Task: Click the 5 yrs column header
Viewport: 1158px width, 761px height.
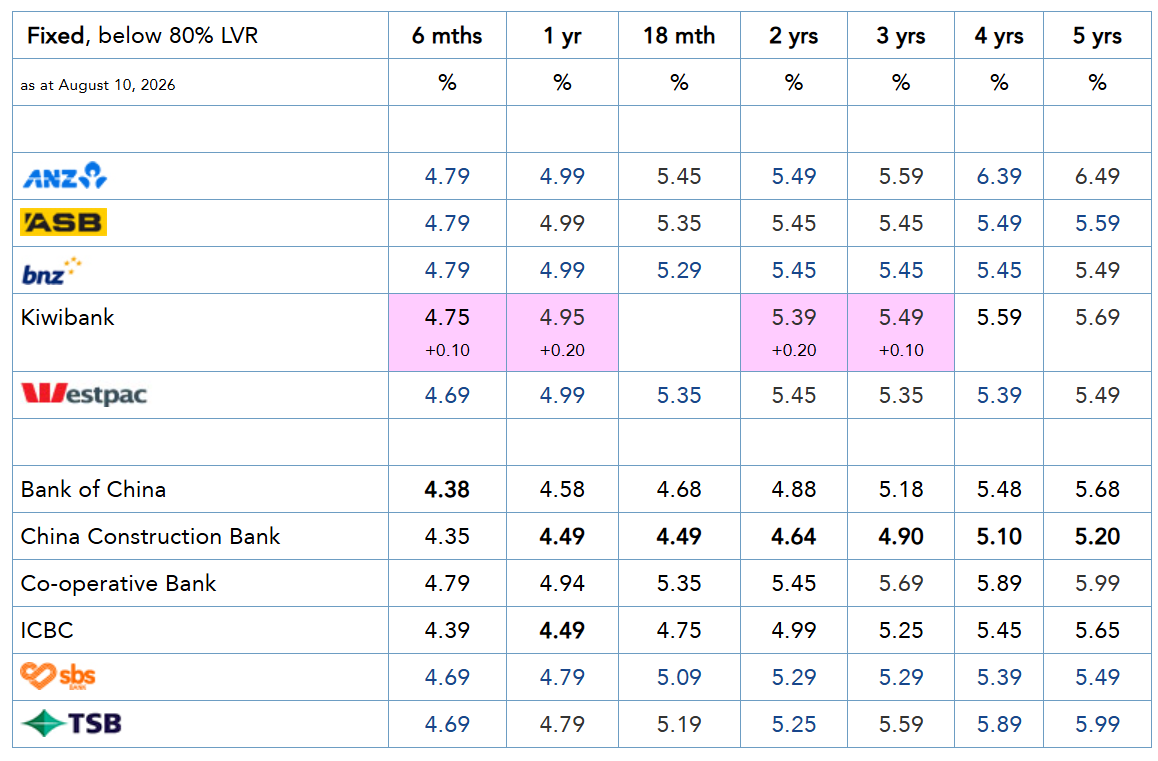Action: click(x=1097, y=35)
